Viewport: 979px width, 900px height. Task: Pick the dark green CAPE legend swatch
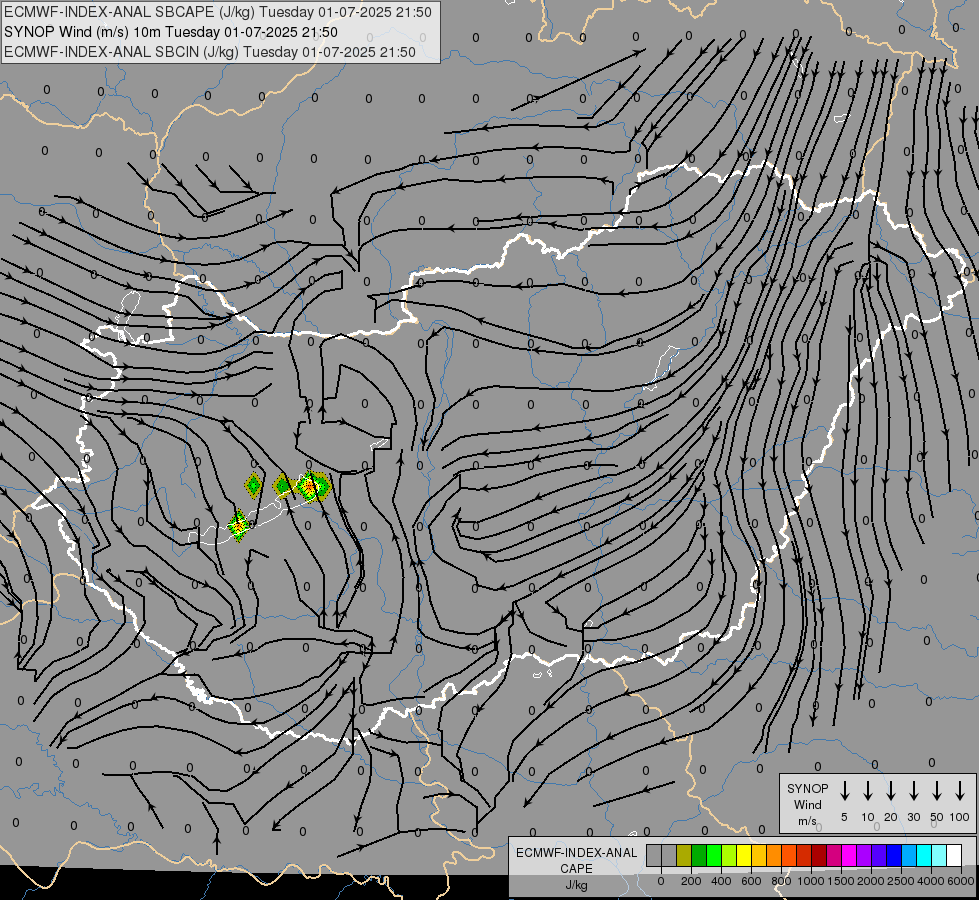click(x=699, y=855)
